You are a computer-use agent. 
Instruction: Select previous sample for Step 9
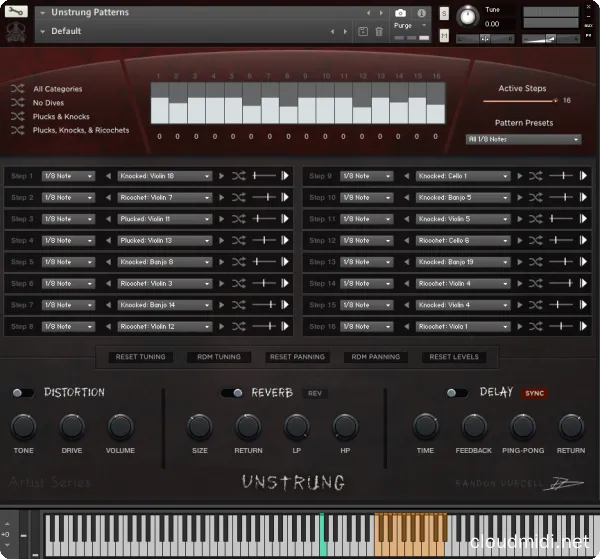pyautogui.click(x=407, y=176)
